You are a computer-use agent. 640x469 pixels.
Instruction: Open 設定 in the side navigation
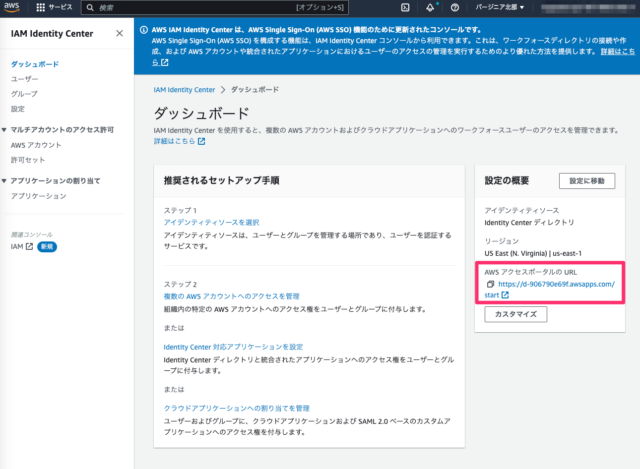[18, 109]
